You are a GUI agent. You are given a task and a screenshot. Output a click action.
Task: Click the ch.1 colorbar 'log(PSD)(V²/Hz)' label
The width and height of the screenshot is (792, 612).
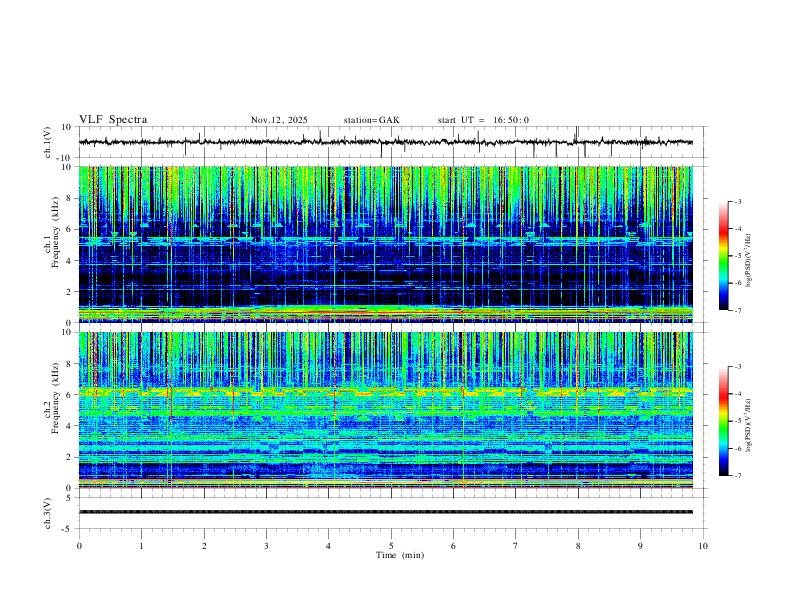click(x=749, y=261)
